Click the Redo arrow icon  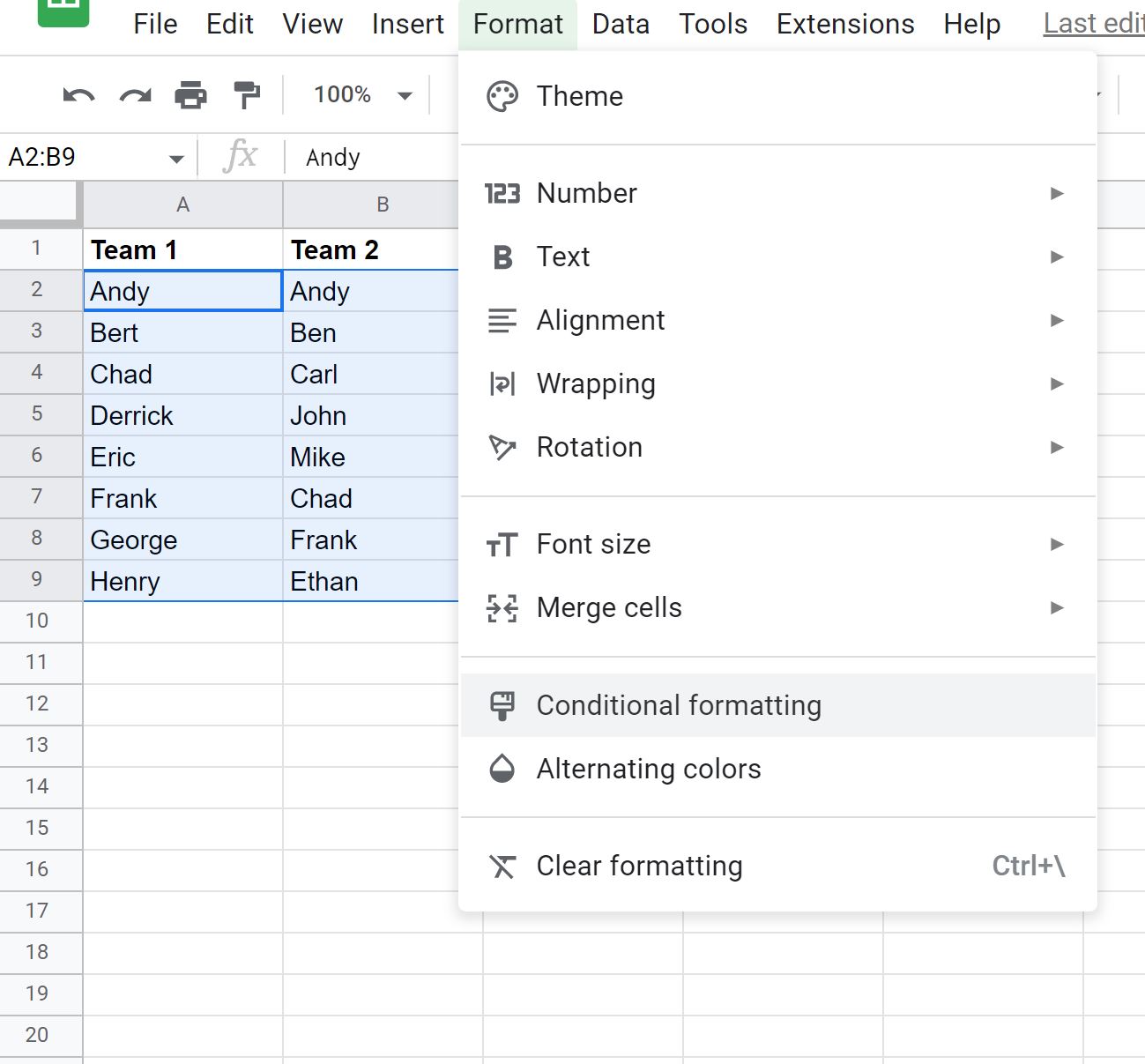(135, 95)
